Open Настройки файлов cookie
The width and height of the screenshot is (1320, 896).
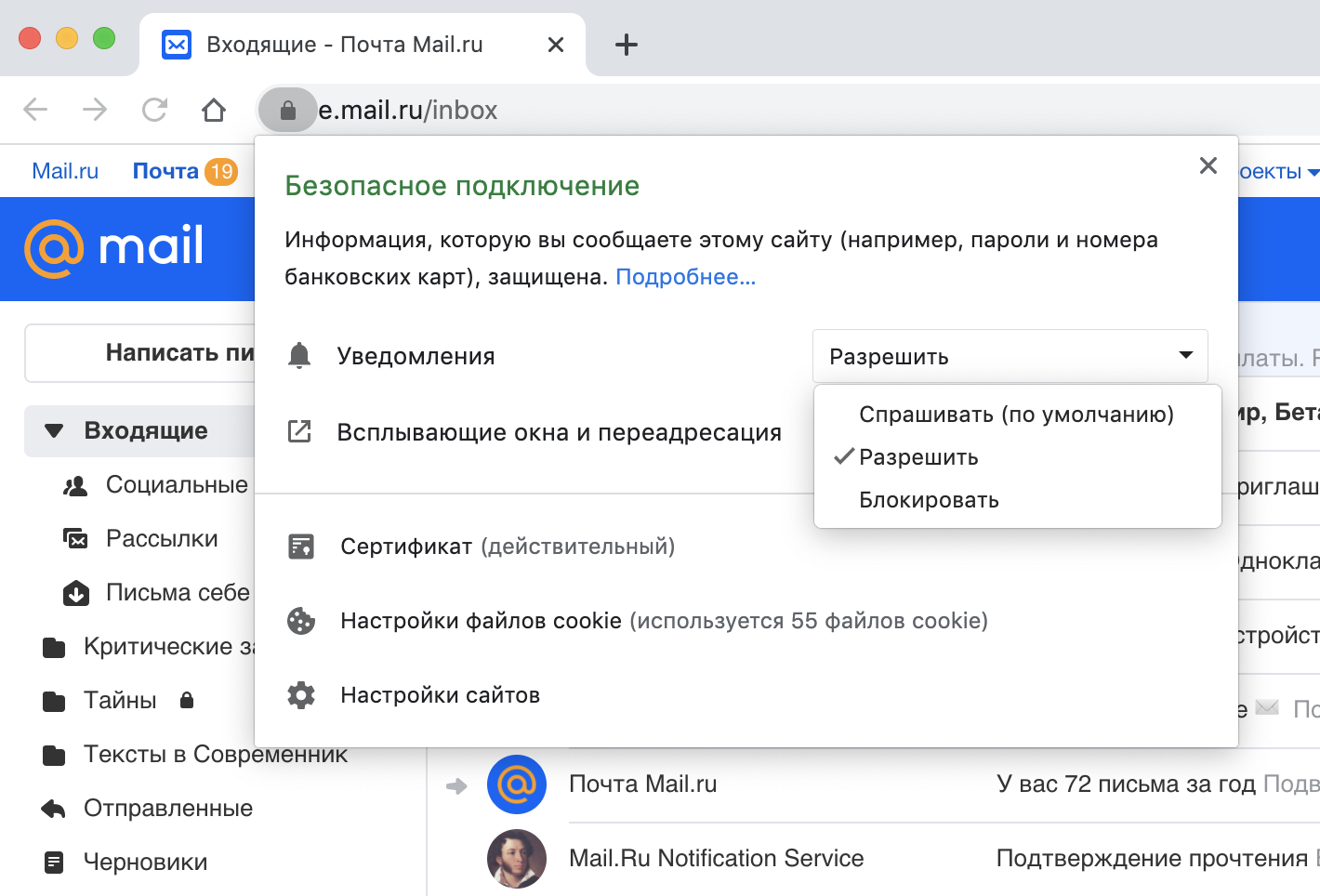(664, 621)
